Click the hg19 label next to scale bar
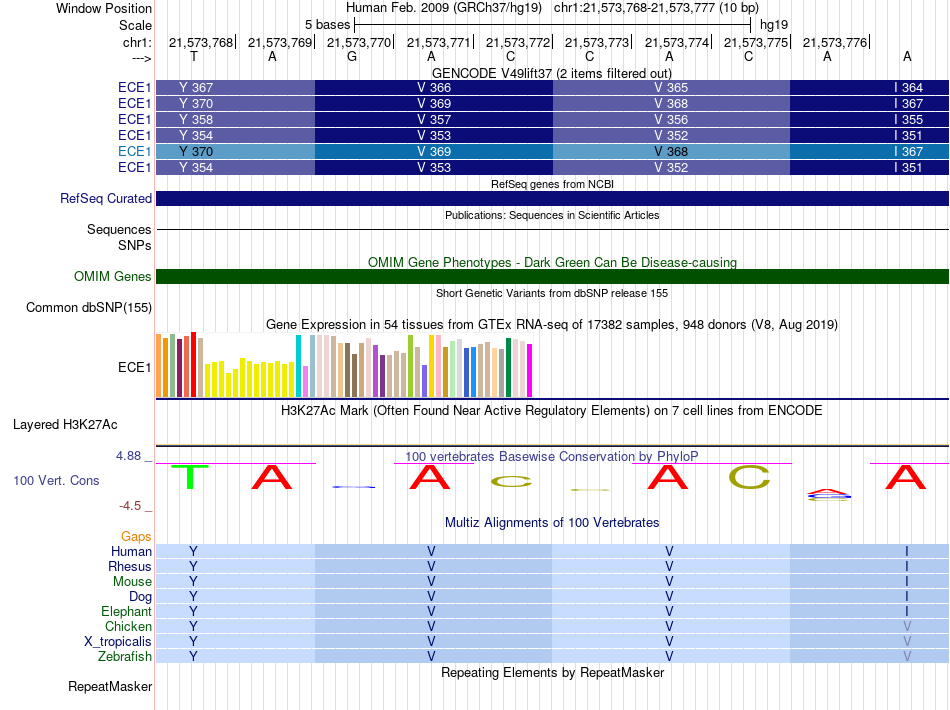The height and width of the screenshot is (710, 950). click(x=774, y=25)
